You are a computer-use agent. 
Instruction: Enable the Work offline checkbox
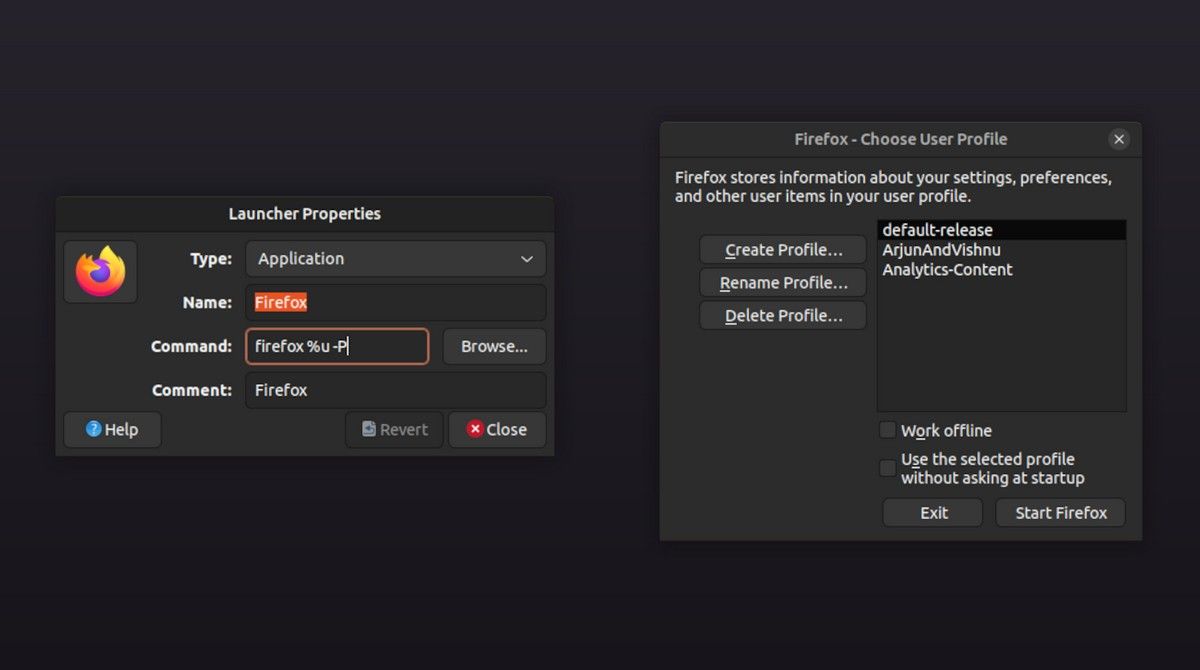(887, 430)
